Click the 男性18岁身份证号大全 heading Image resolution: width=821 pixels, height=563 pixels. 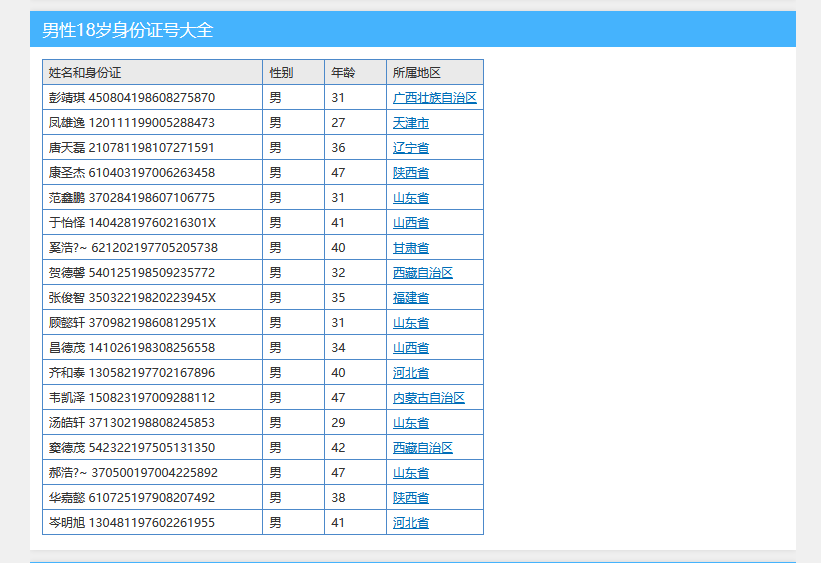click(x=127, y=30)
